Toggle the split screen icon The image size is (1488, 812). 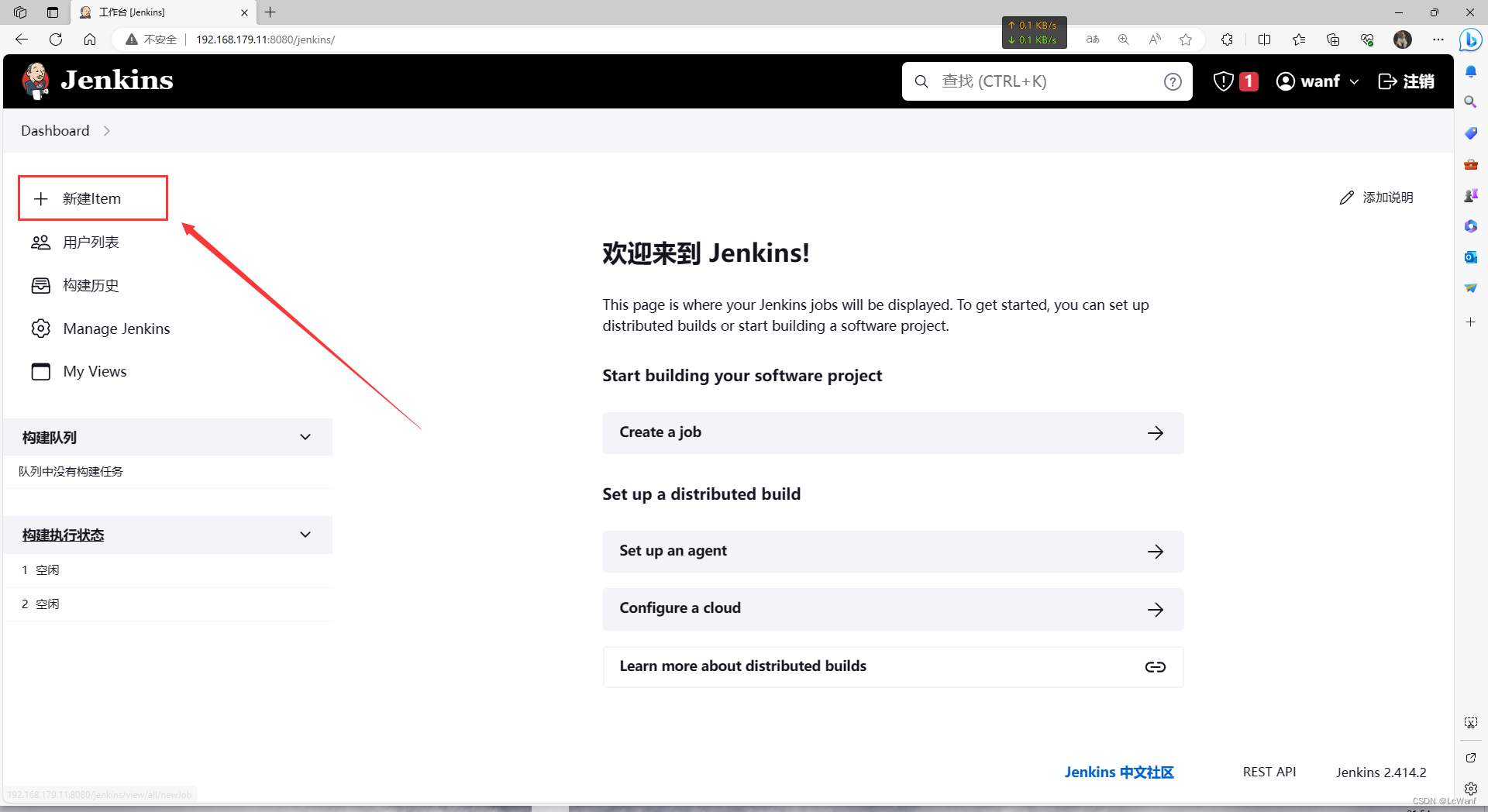1265,40
